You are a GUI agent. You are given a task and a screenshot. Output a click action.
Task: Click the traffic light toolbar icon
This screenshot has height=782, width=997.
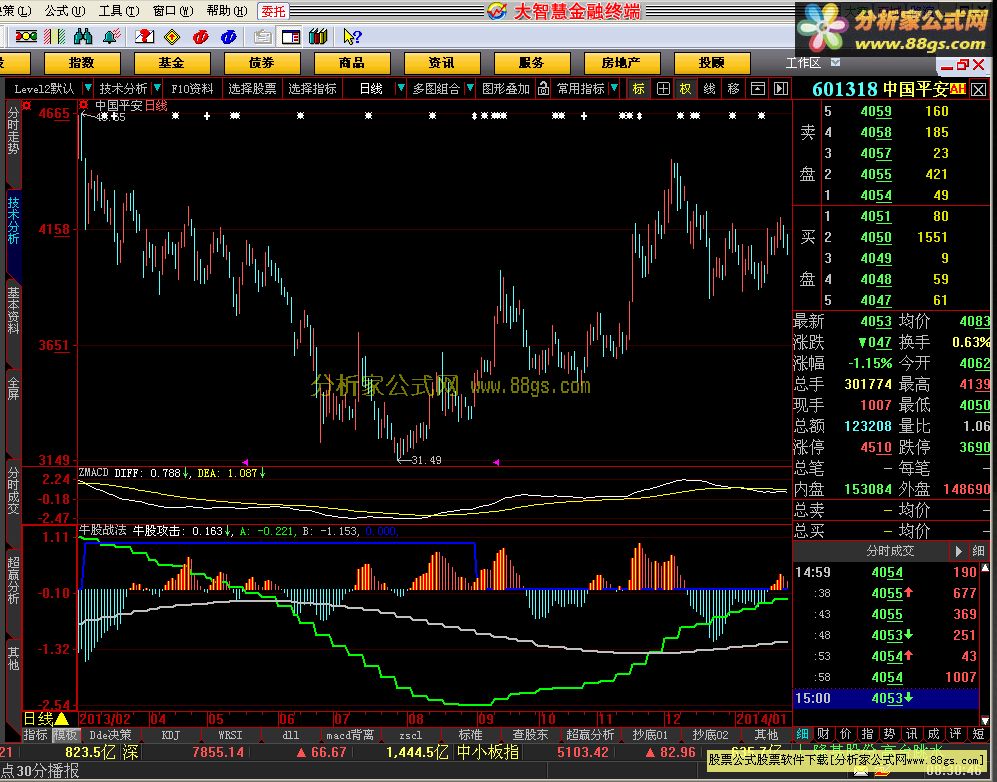click(26, 37)
